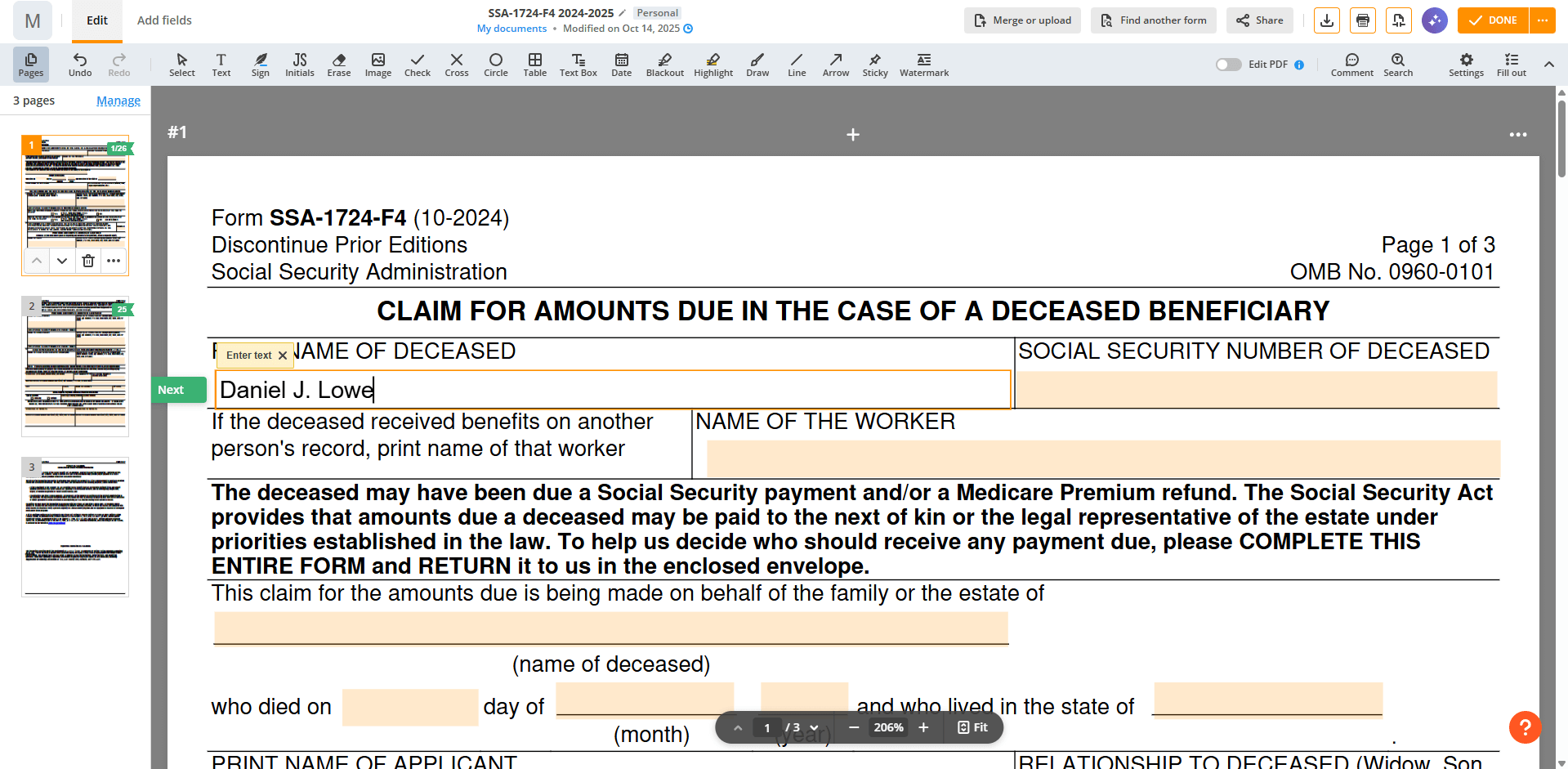Open the My documents link
The image size is (1568, 769).
pos(511,29)
